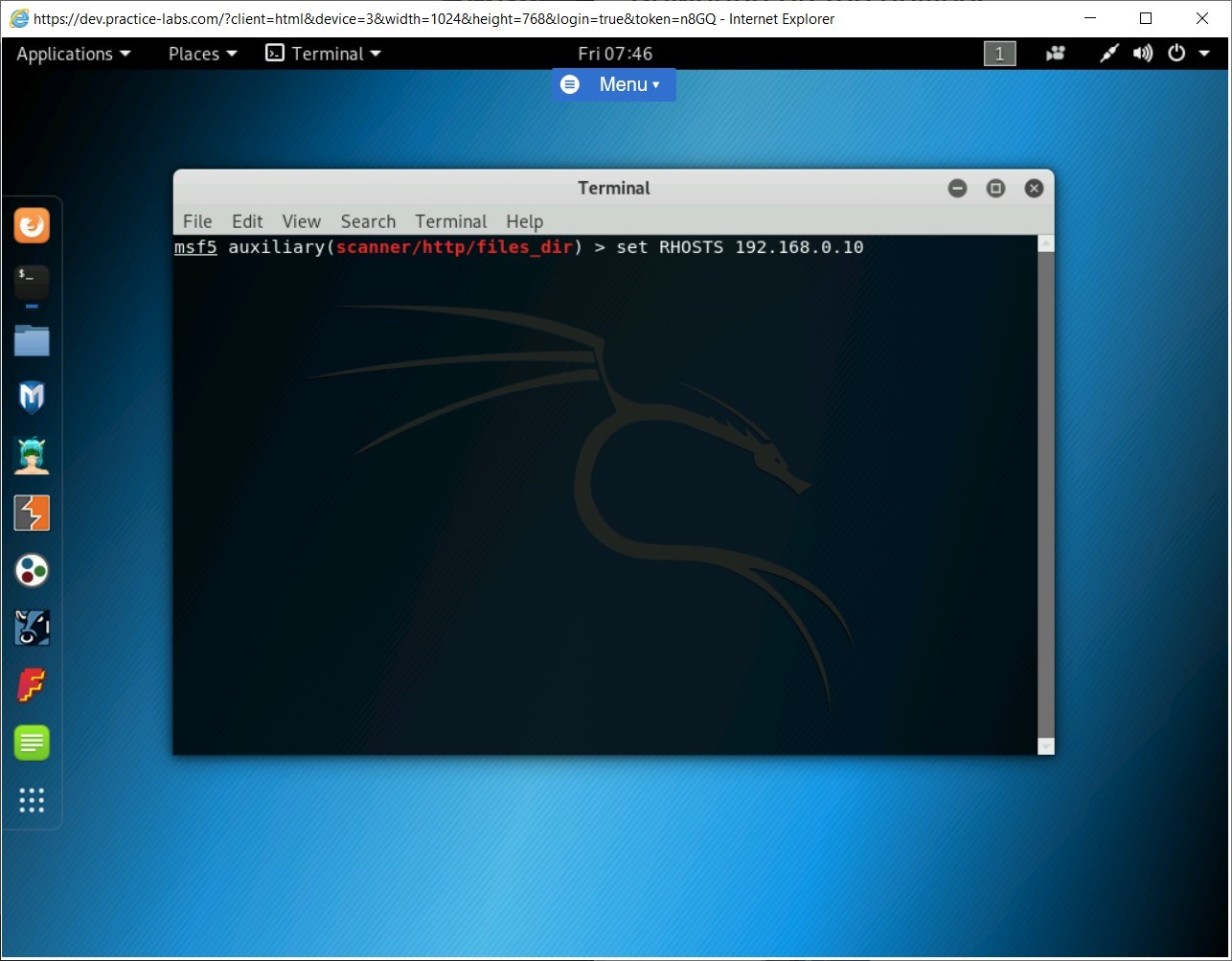Image resolution: width=1232 pixels, height=961 pixels.
Task: Open the Terminal window's File menu
Action: coord(196,221)
